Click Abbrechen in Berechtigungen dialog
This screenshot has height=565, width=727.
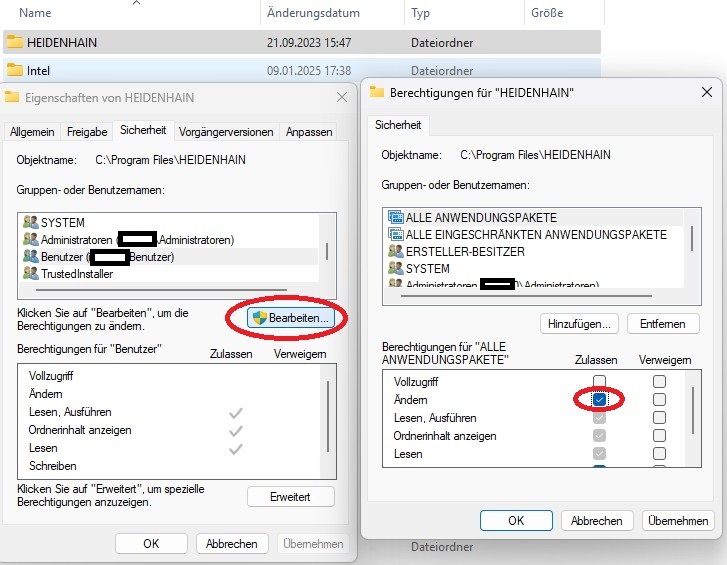click(x=596, y=521)
